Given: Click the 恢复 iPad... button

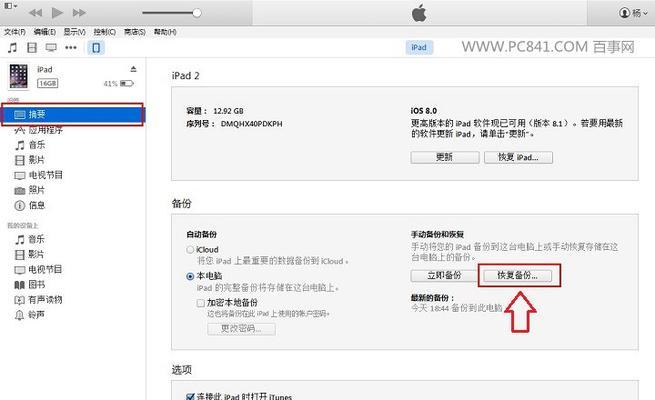Looking at the screenshot, I should click(x=518, y=157).
